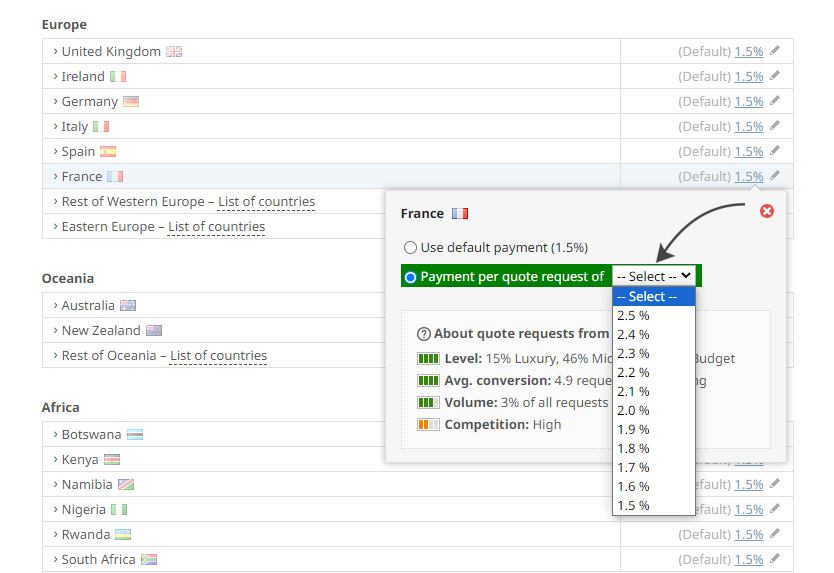Viewport: 834px width, 573px height.
Task: Click the pencil edit icon for Nigeria
Action: [775, 509]
